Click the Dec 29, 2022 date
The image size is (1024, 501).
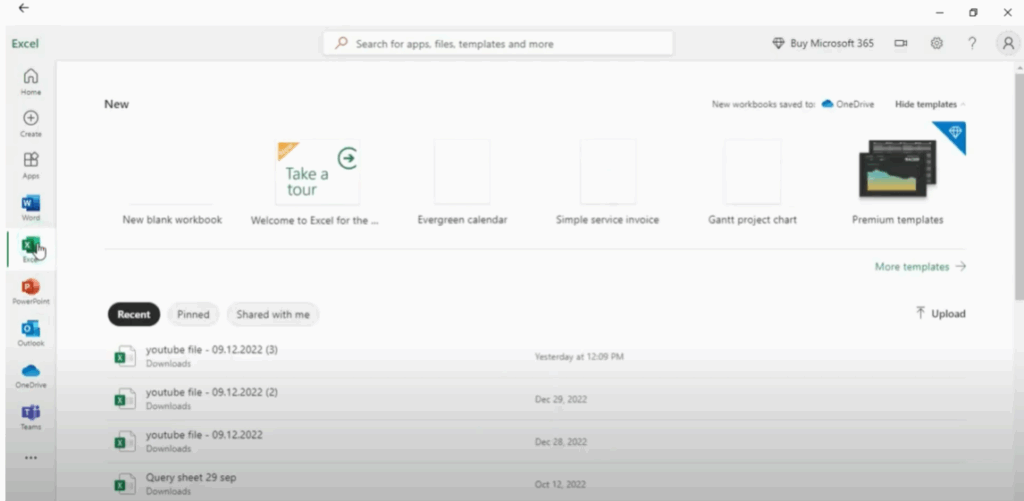(x=560, y=399)
